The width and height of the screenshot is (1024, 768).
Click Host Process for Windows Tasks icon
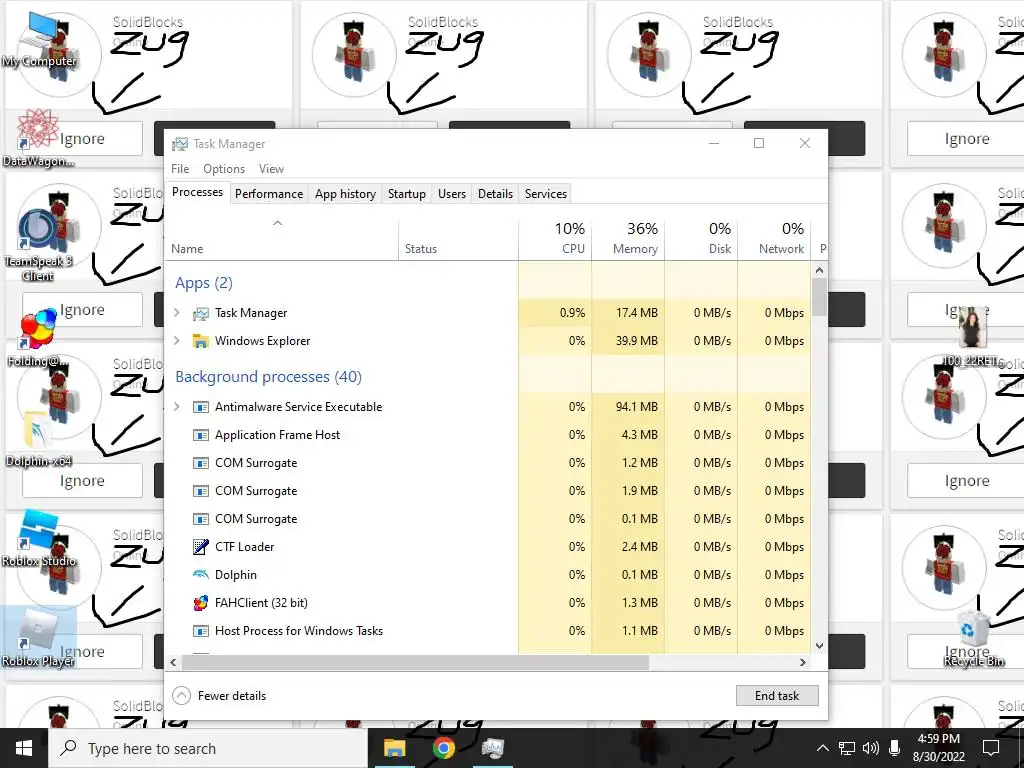pyautogui.click(x=200, y=631)
